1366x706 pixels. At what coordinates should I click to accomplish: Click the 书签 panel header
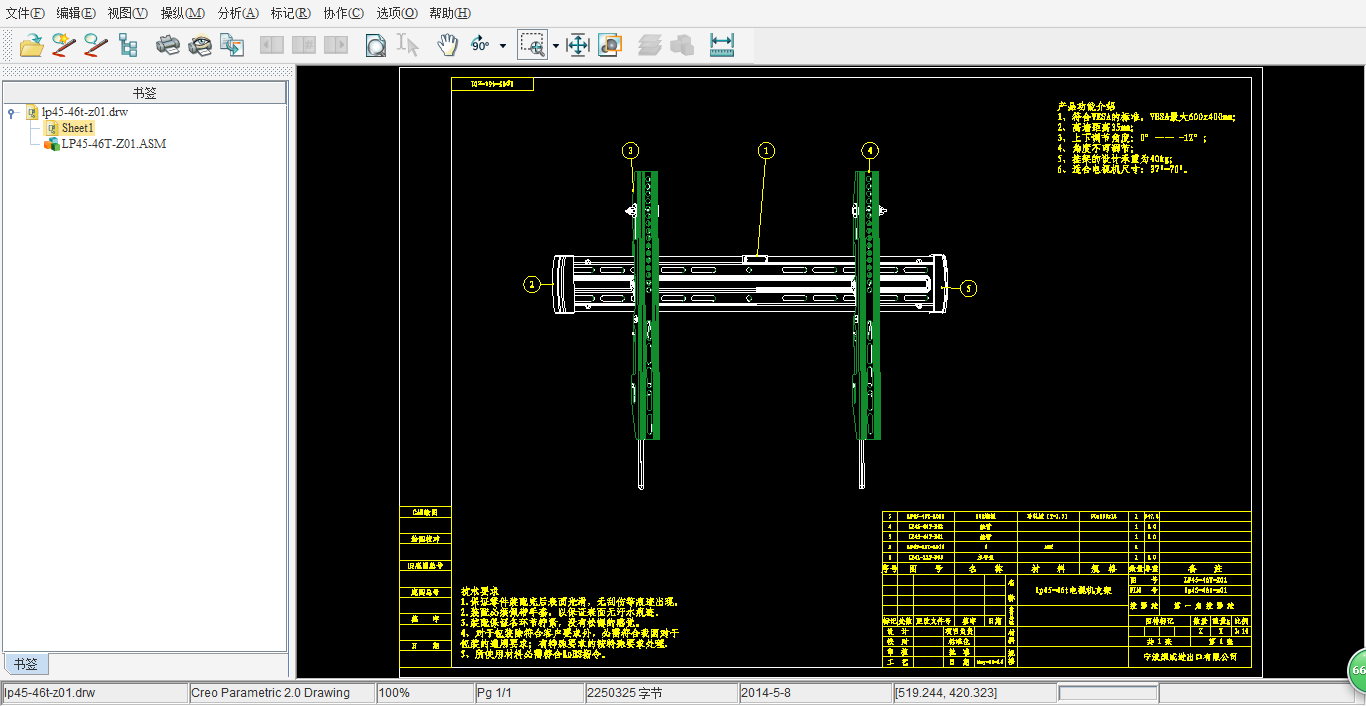(145, 93)
